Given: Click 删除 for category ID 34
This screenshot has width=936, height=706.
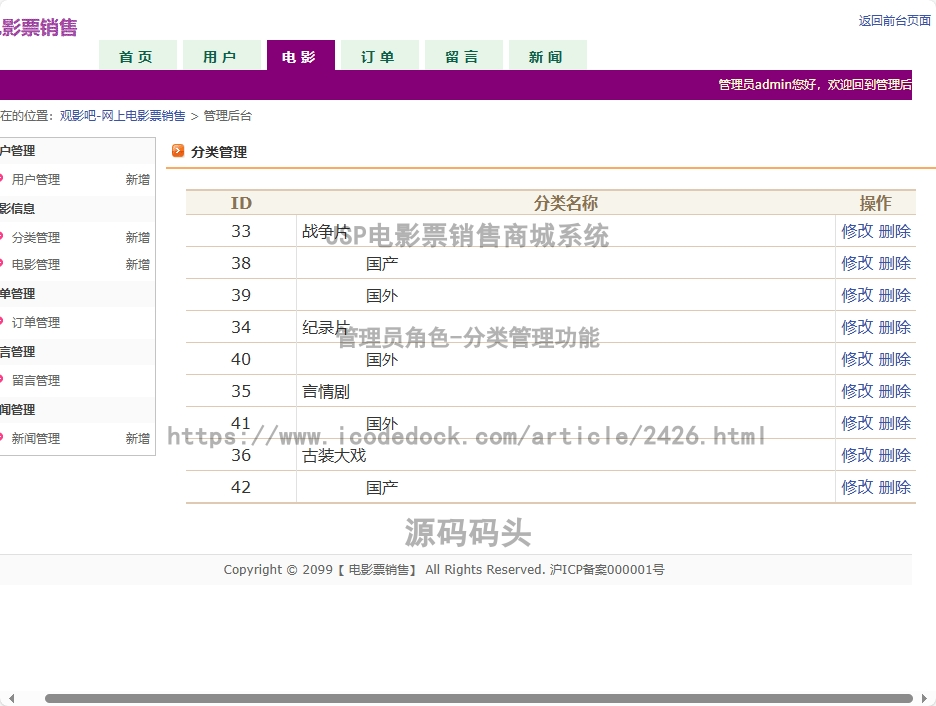Looking at the screenshot, I should (x=895, y=327).
